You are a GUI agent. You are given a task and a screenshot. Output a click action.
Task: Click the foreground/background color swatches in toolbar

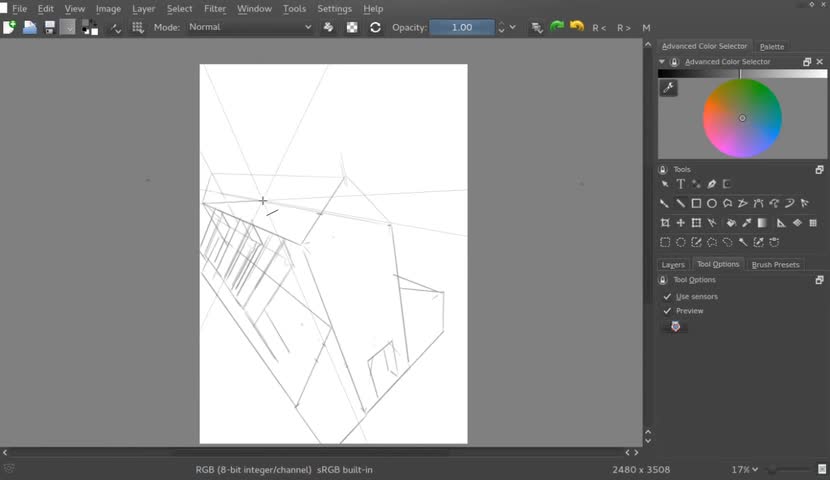click(89, 28)
